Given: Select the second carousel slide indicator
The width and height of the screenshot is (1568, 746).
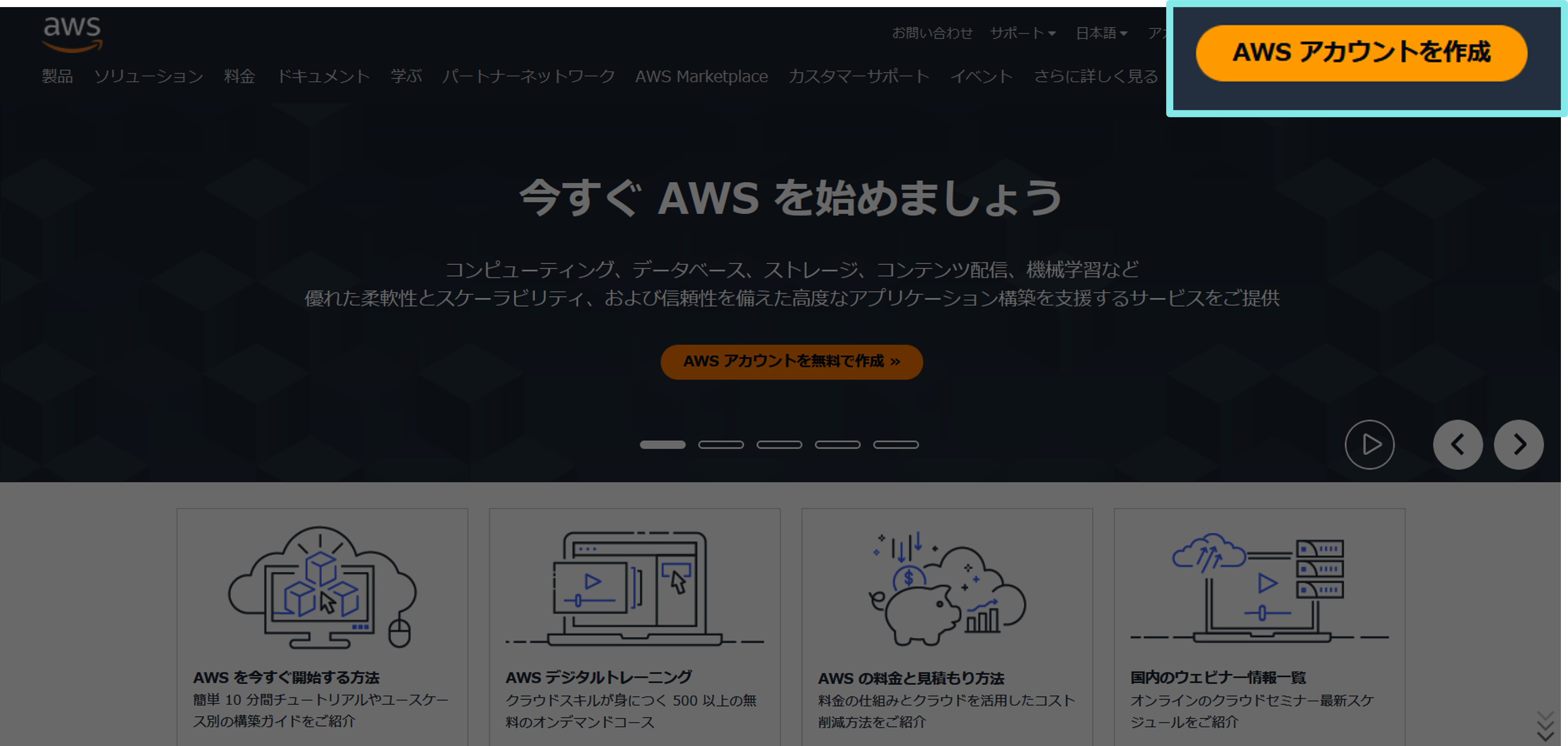Looking at the screenshot, I should (x=721, y=445).
